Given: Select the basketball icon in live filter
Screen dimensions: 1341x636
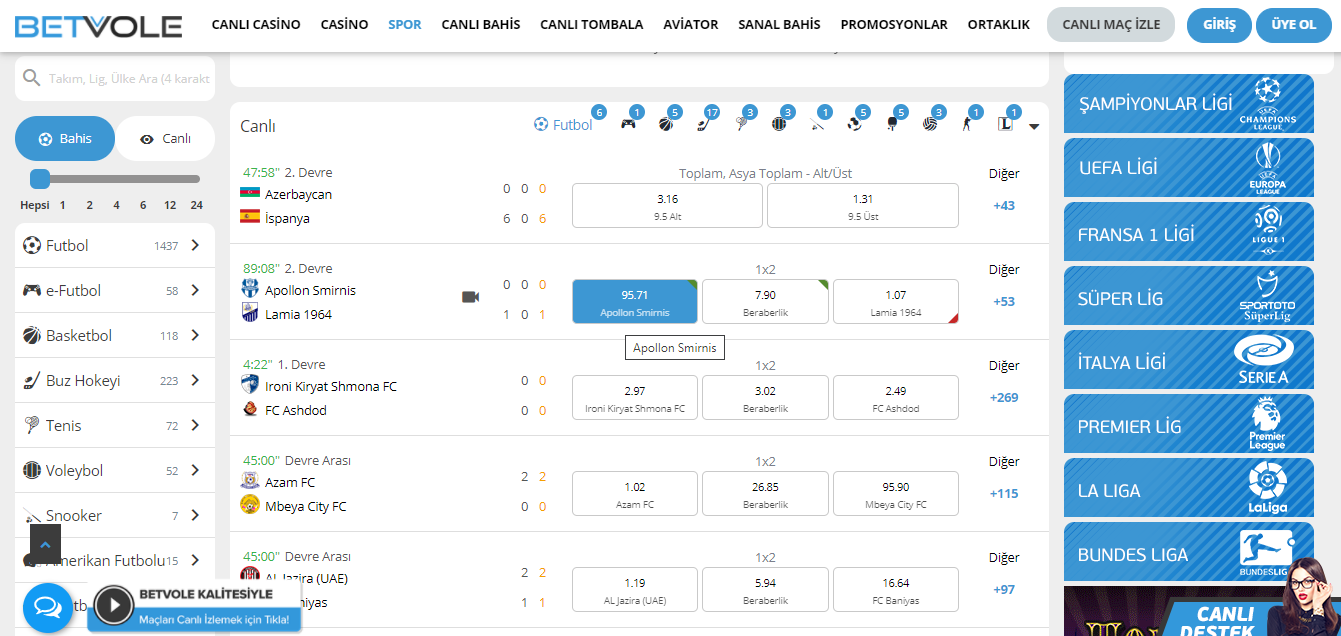Looking at the screenshot, I should pyautogui.click(x=666, y=124).
